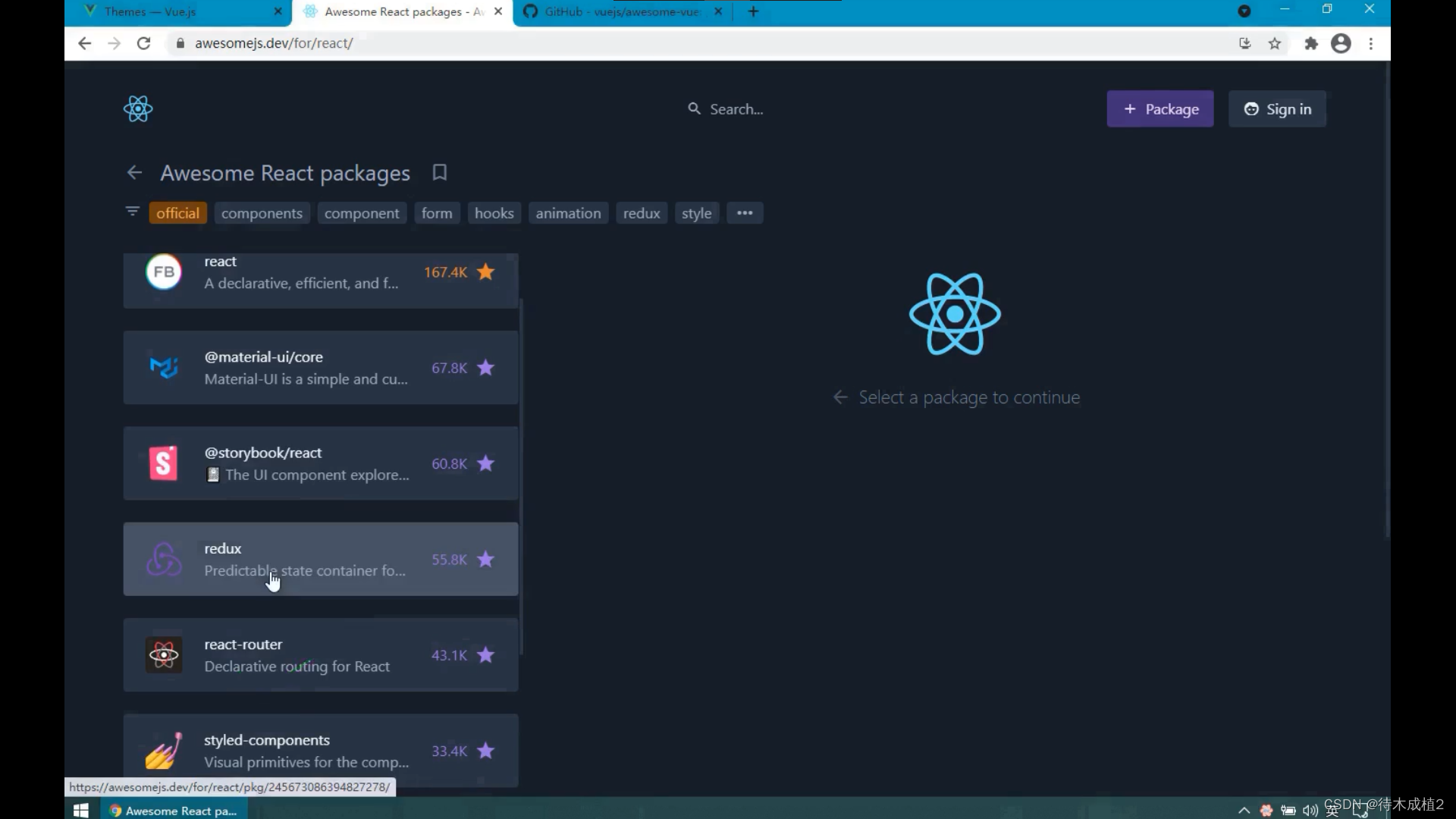
Task: Click the Material-UI logo icon
Action: (164, 368)
